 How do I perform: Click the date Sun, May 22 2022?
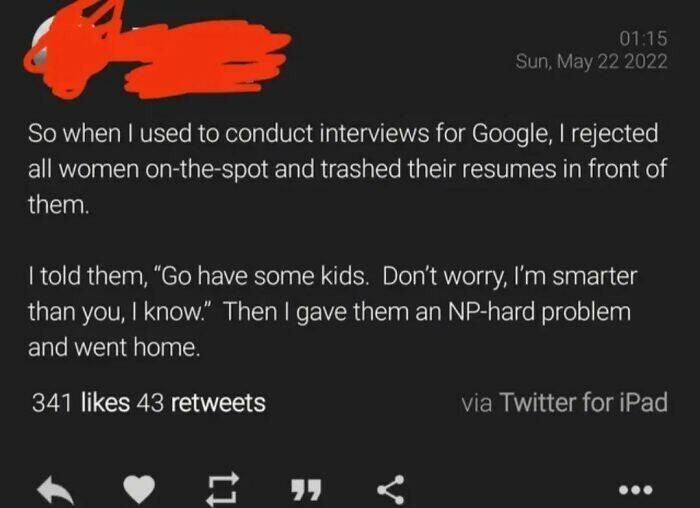tap(591, 61)
